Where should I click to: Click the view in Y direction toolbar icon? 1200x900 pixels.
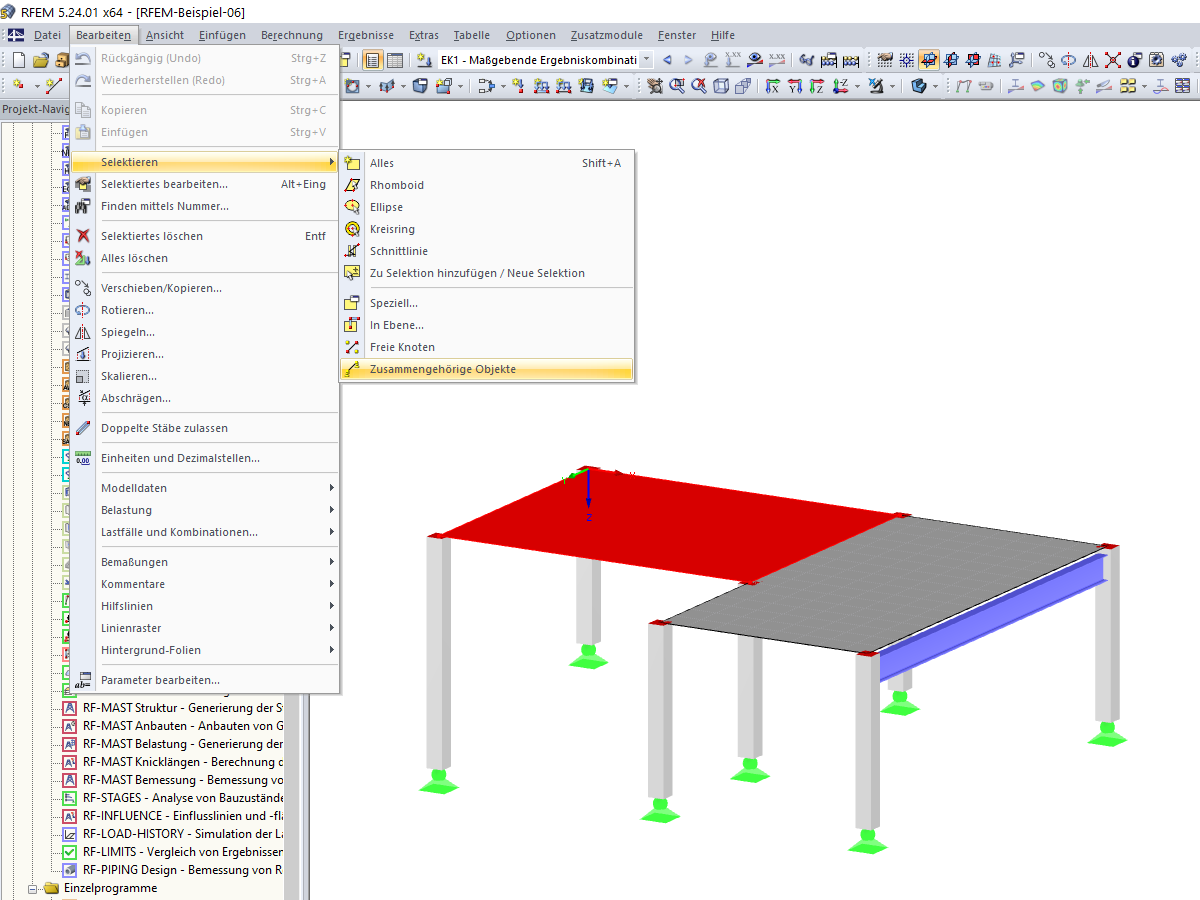tap(795, 87)
